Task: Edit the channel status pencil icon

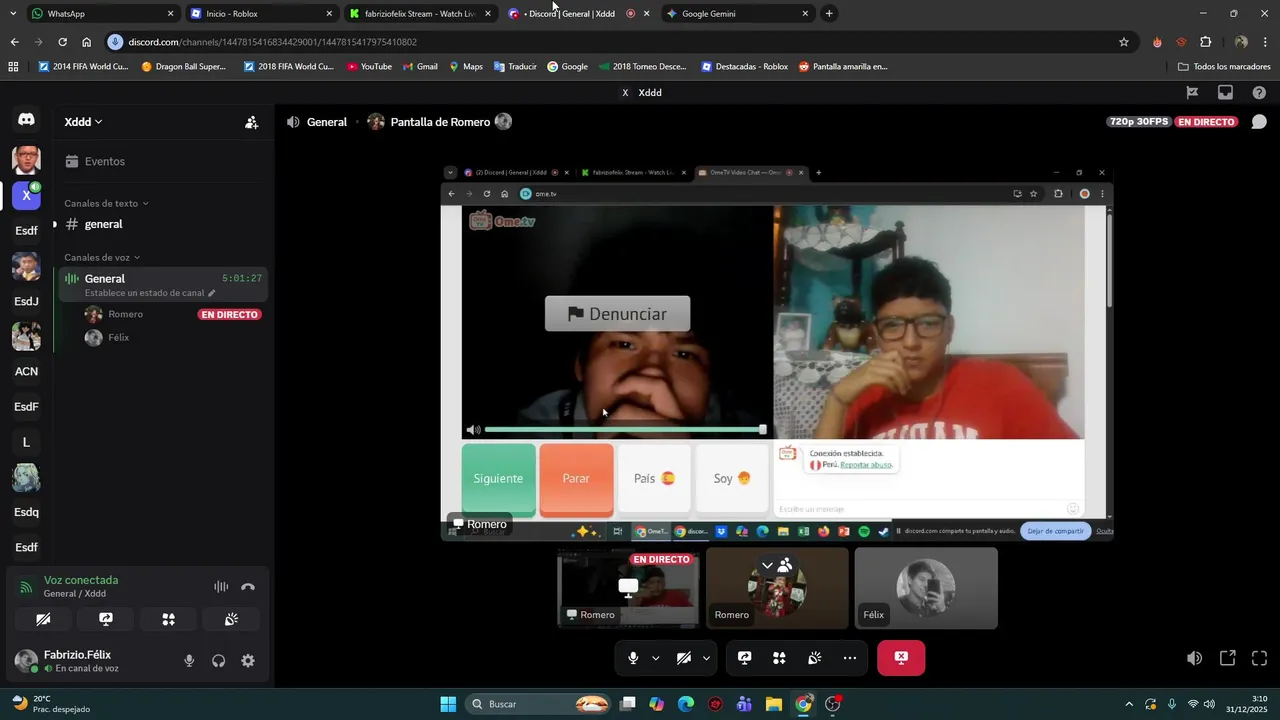Action: point(211,293)
